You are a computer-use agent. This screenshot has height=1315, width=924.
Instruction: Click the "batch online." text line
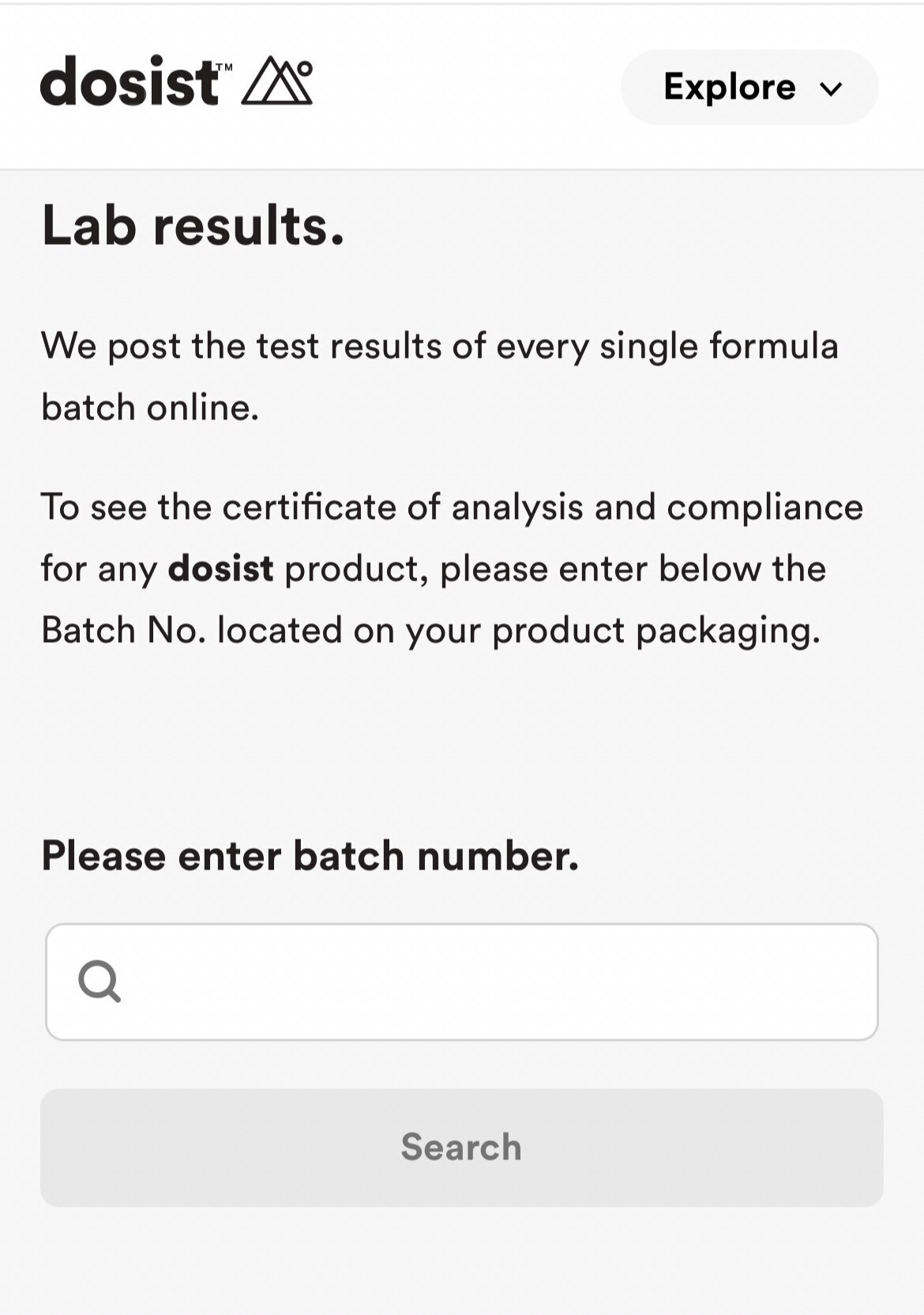[150, 408]
